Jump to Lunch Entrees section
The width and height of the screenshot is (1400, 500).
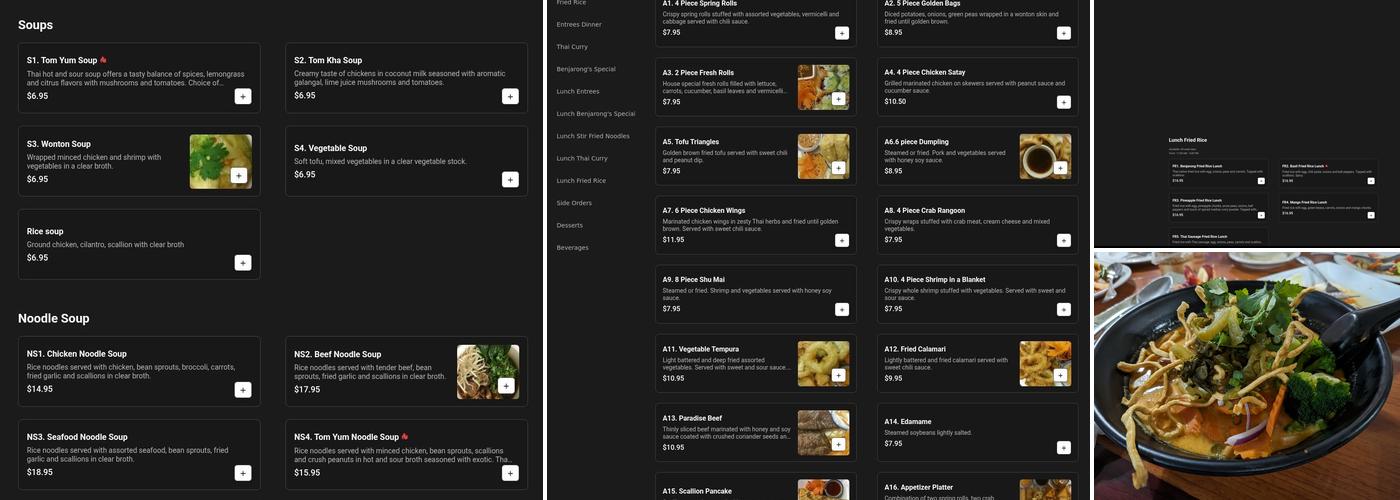pos(578,91)
